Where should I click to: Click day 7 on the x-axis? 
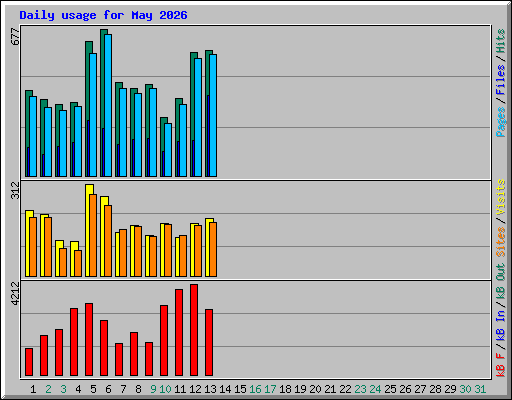tap(123, 389)
